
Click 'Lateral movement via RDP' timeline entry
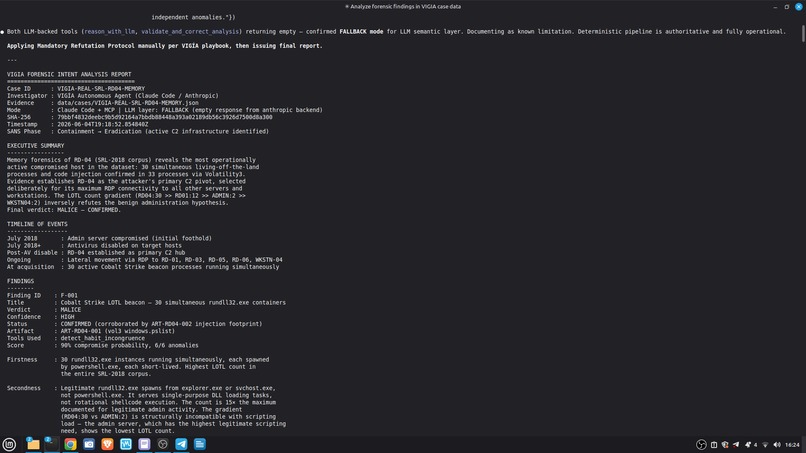pyautogui.click(x=175, y=260)
